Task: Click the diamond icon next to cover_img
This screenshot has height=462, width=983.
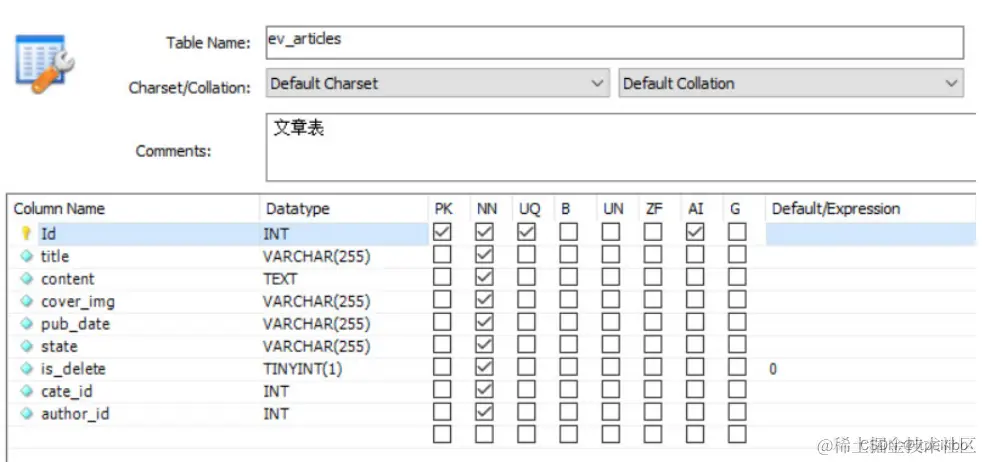Action: [26, 301]
